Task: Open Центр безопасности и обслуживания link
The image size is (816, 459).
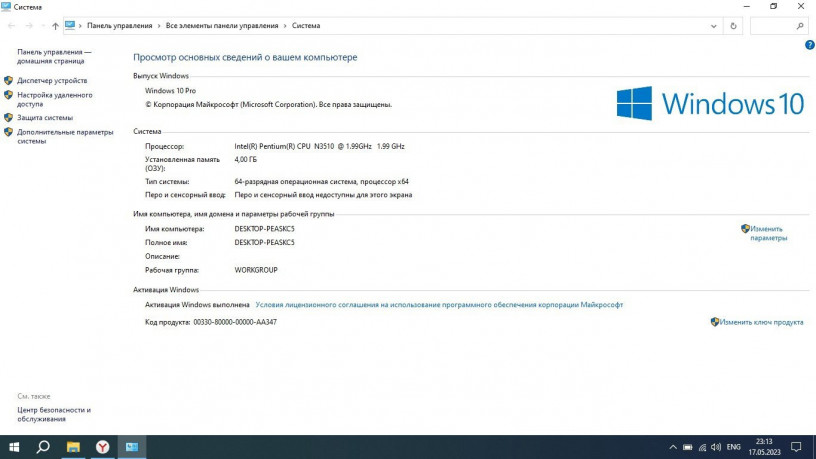Action: 54,414
